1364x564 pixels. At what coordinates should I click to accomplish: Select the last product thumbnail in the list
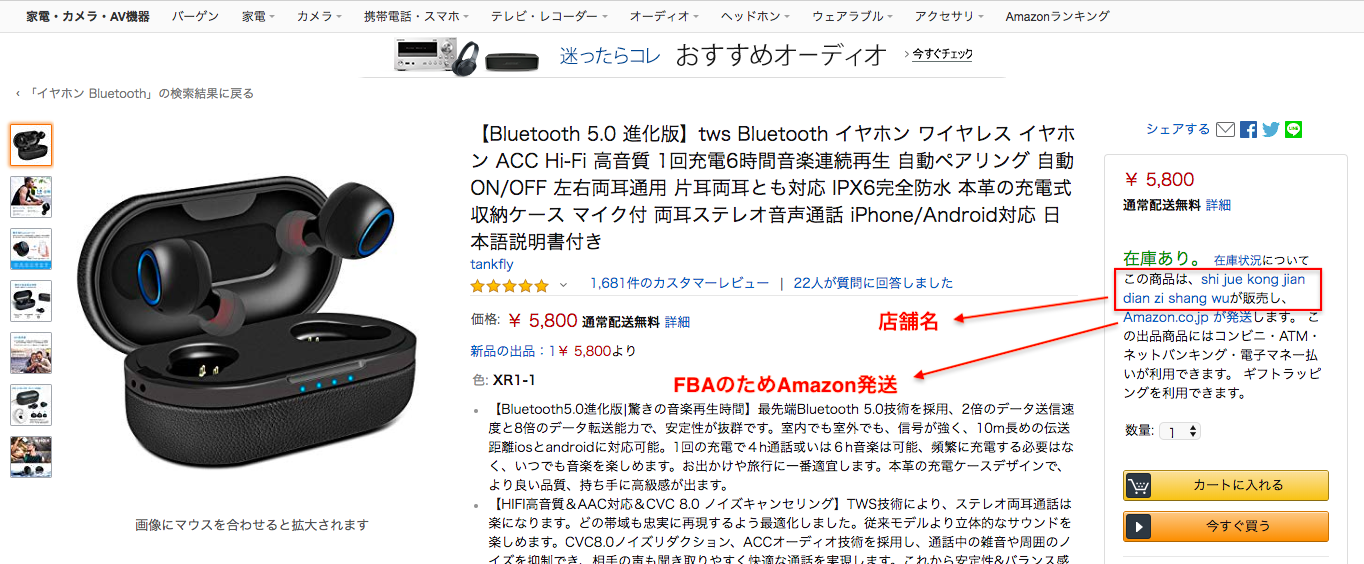[x=31, y=457]
